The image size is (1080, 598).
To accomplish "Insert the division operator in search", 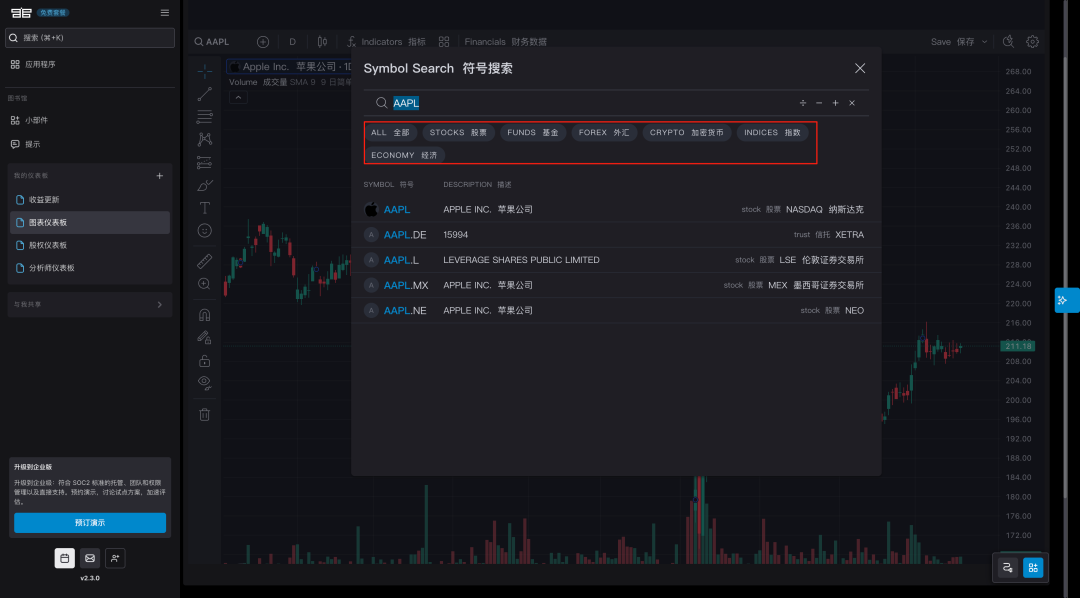I will coord(802,103).
